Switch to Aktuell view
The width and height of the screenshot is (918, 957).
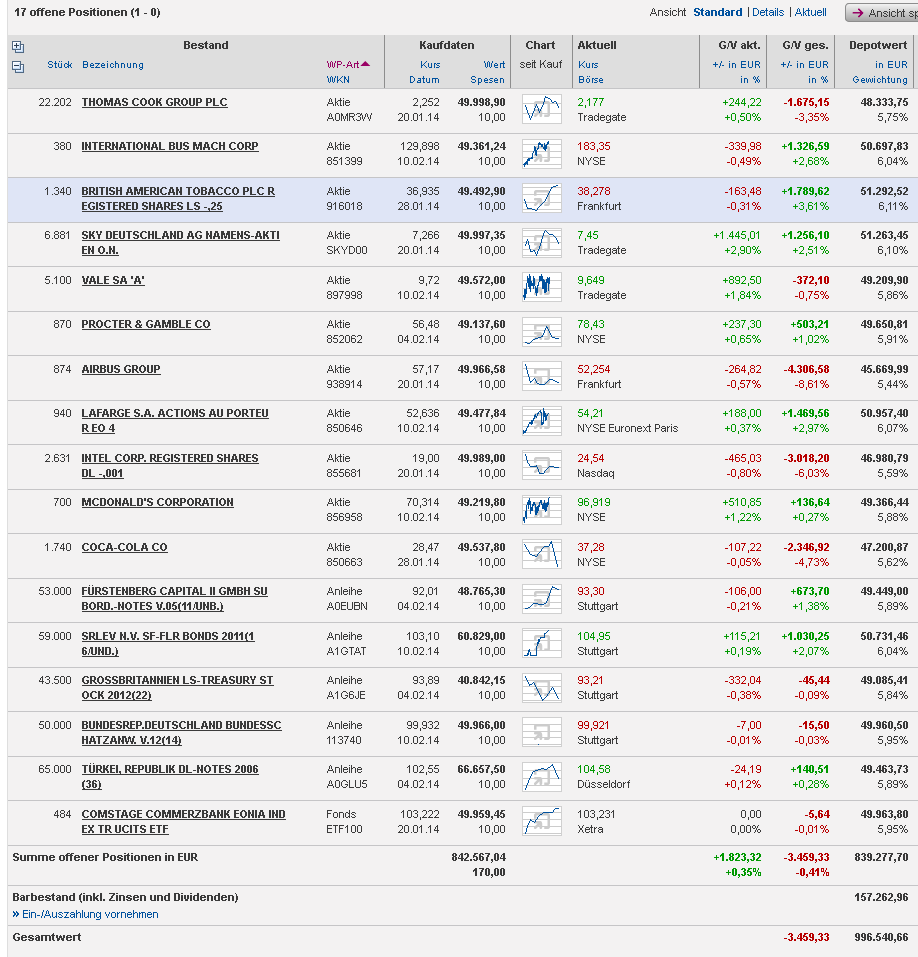point(811,12)
